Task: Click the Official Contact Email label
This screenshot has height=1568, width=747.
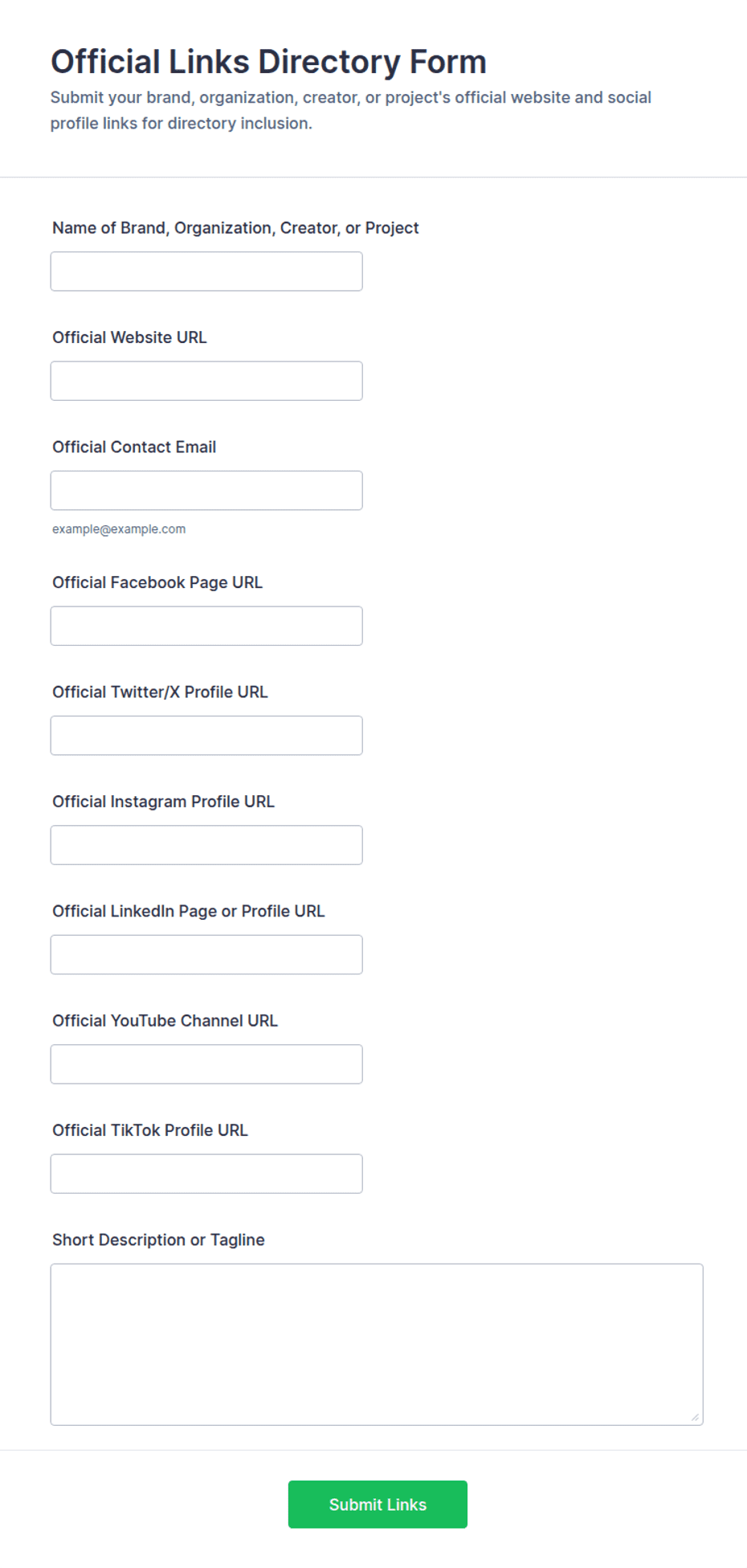Action: (x=134, y=447)
